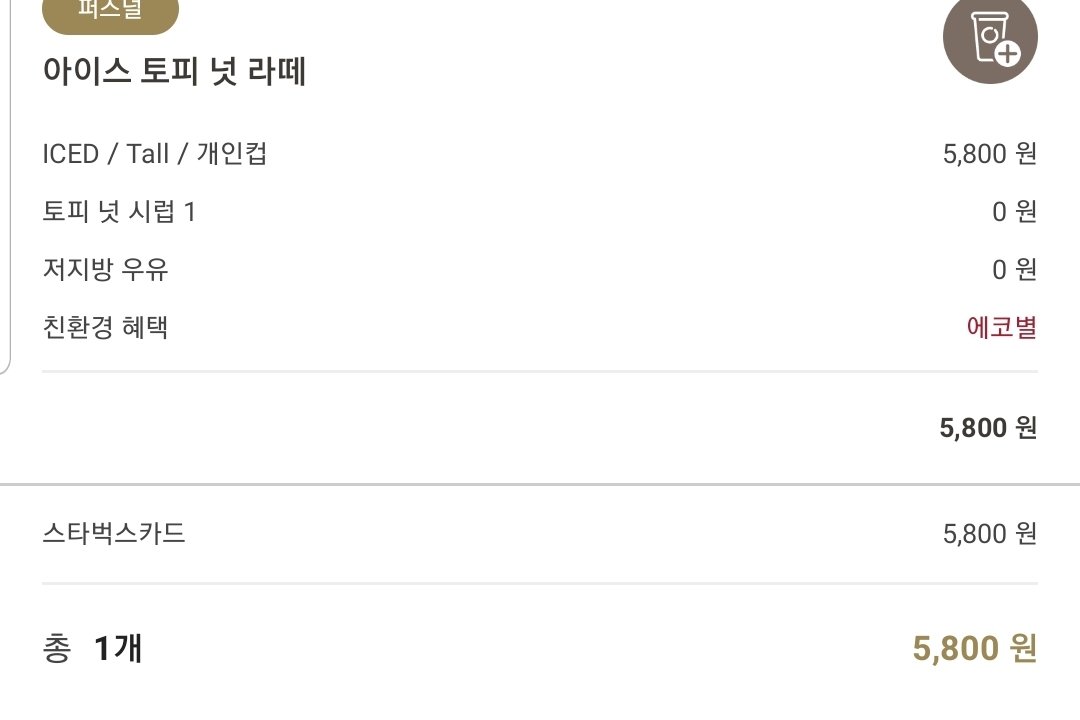Select the gold 퍼스널 badge

coord(110,14)
